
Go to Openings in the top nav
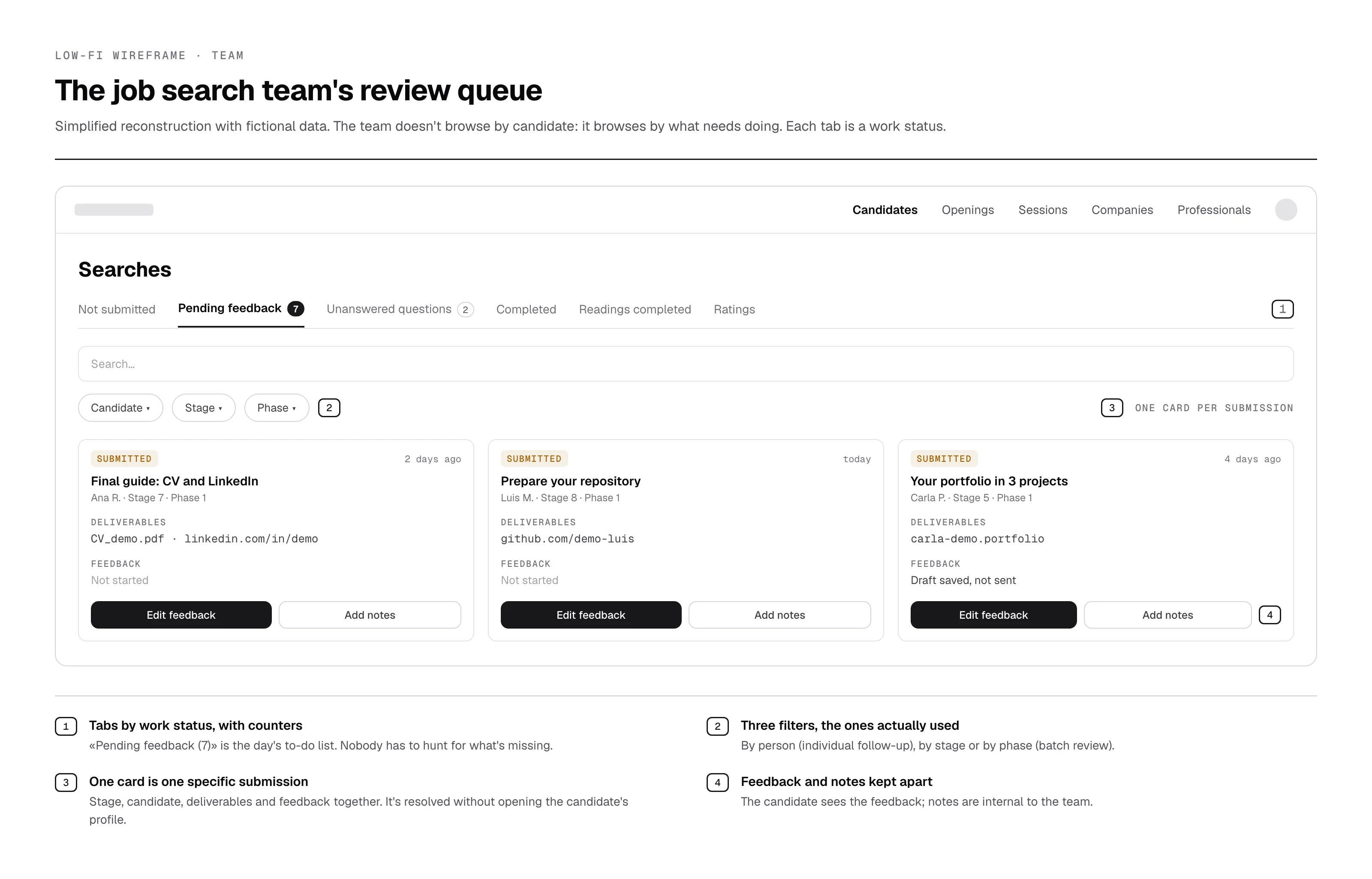967,210
